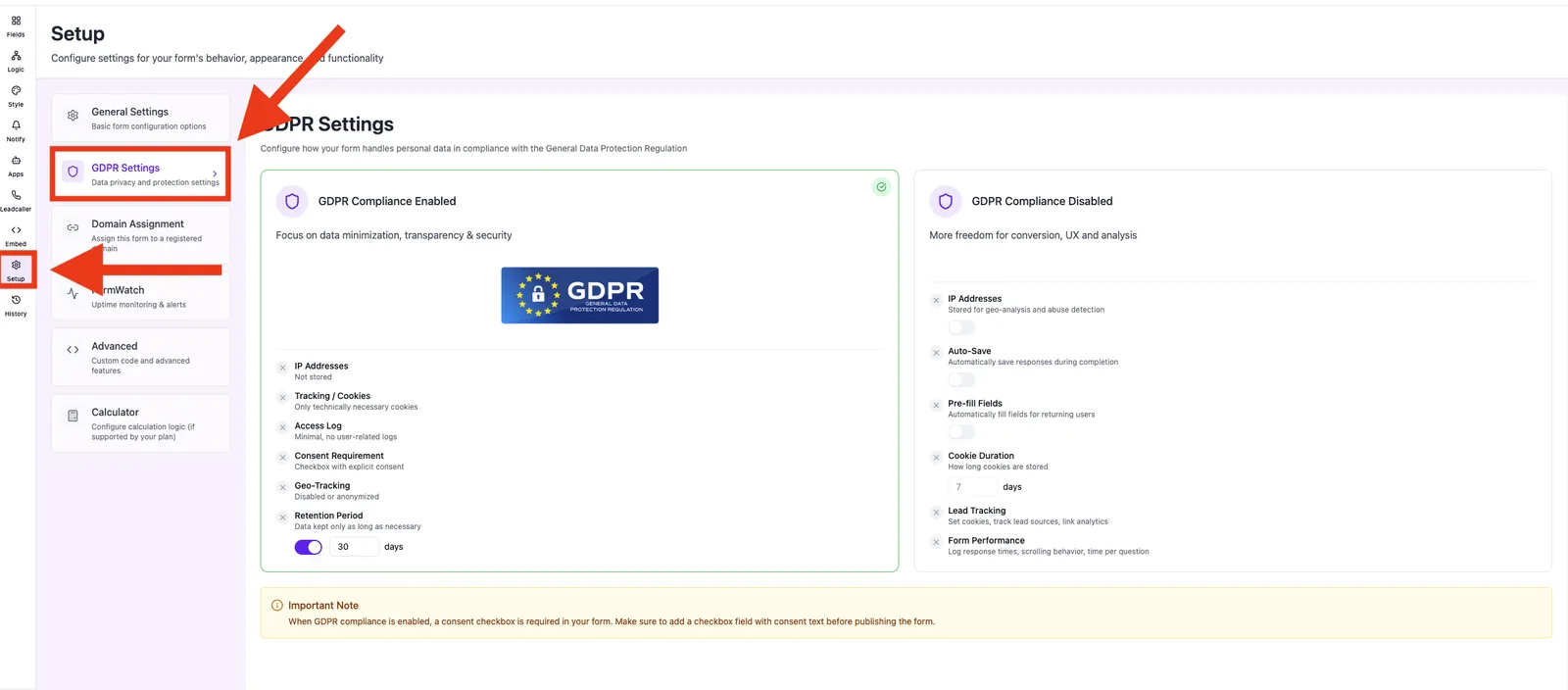Viewport: 1568px width, 690px height.
Task: Open the Style palette section
Action: (x=16, y=96)
